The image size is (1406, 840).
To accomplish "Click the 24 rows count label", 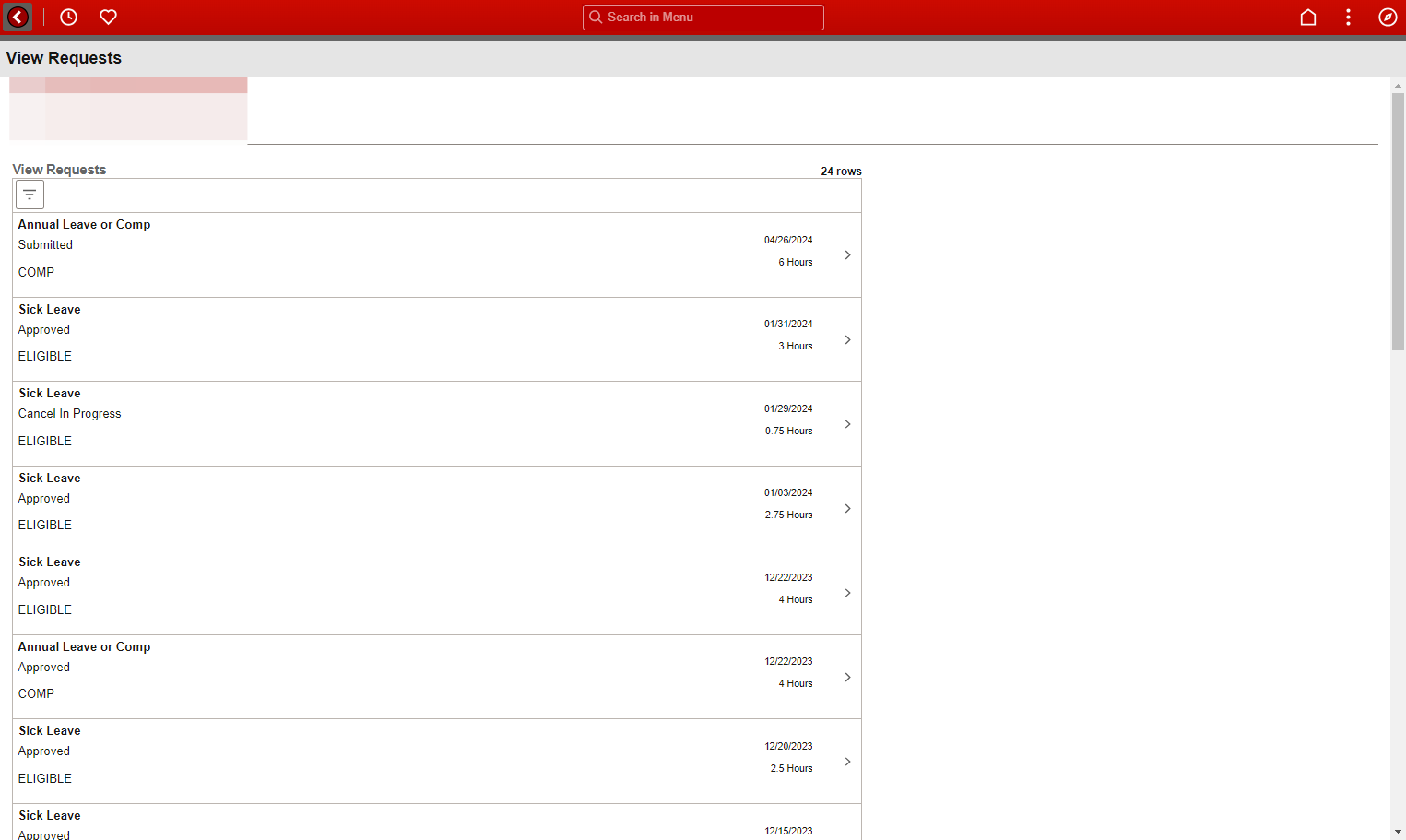I will click(x=841, y=172).
